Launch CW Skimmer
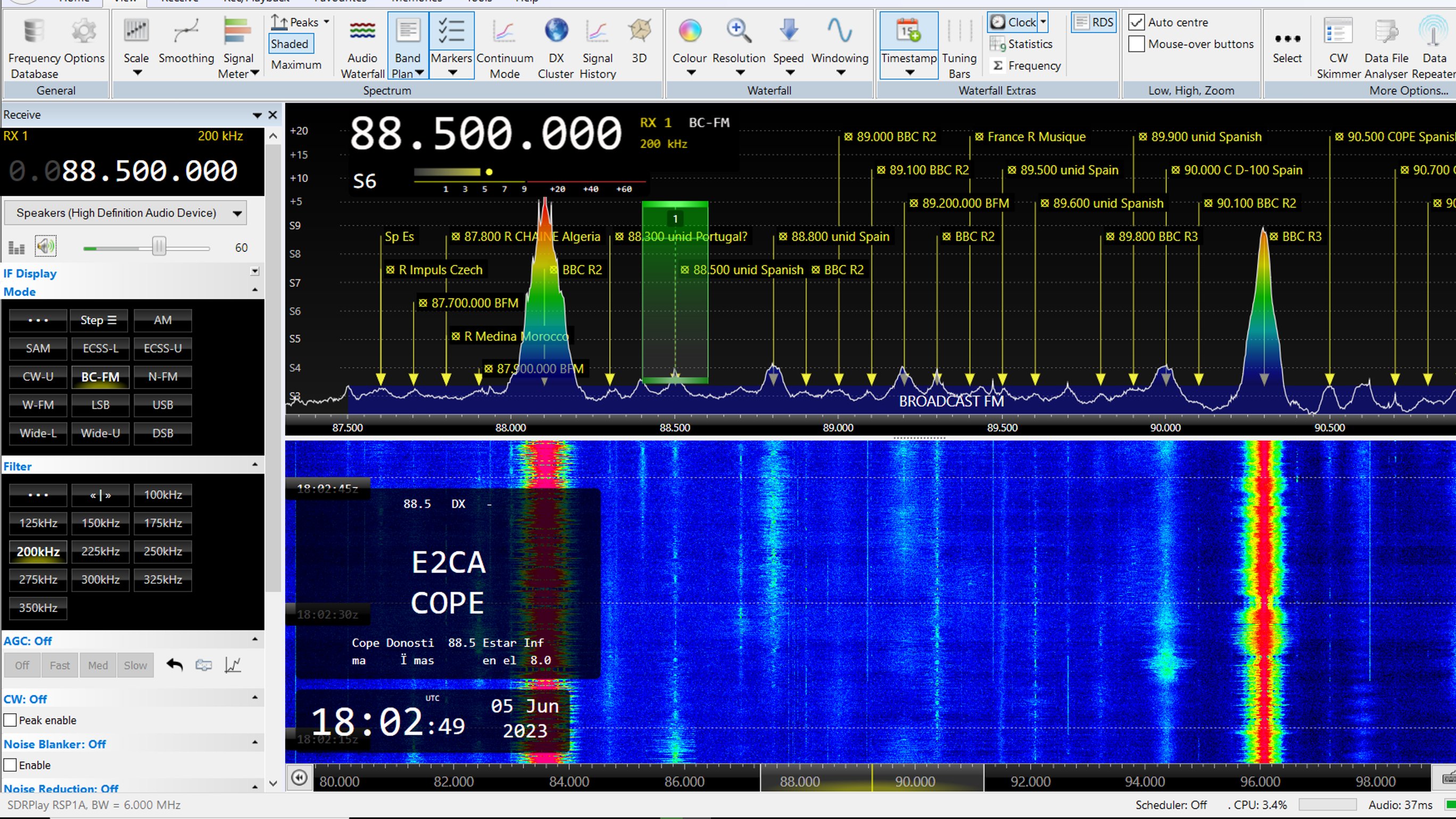 click(1338, 47)
